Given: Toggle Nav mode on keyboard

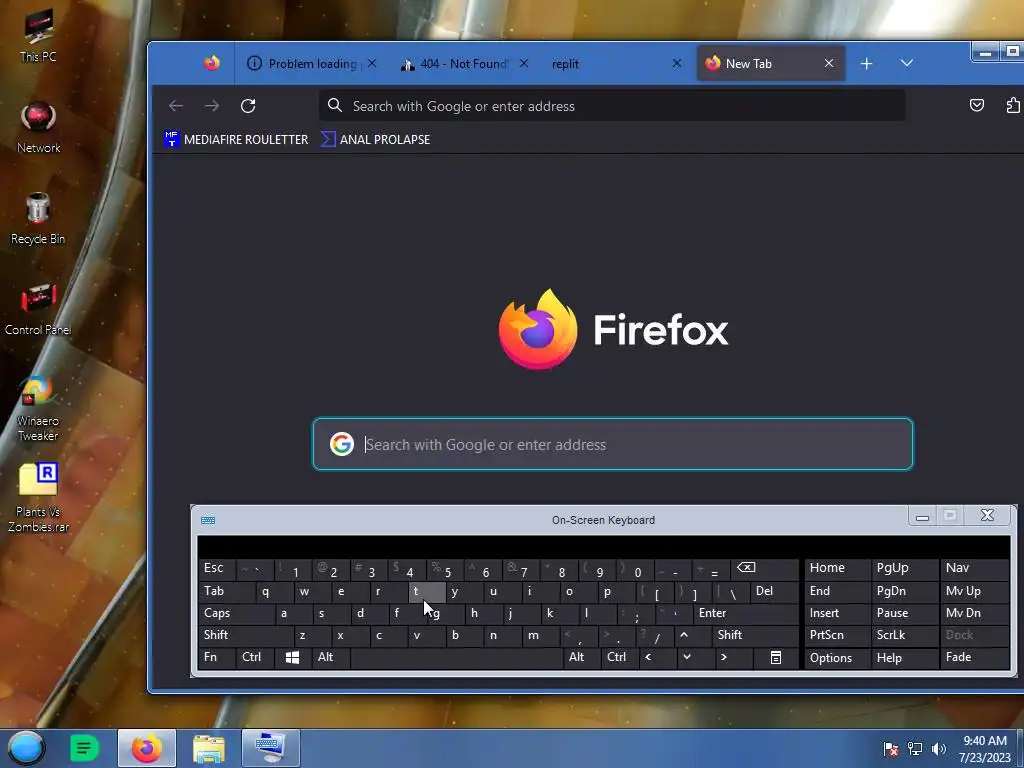Looking at the screenshot, I should click(974, 568).
